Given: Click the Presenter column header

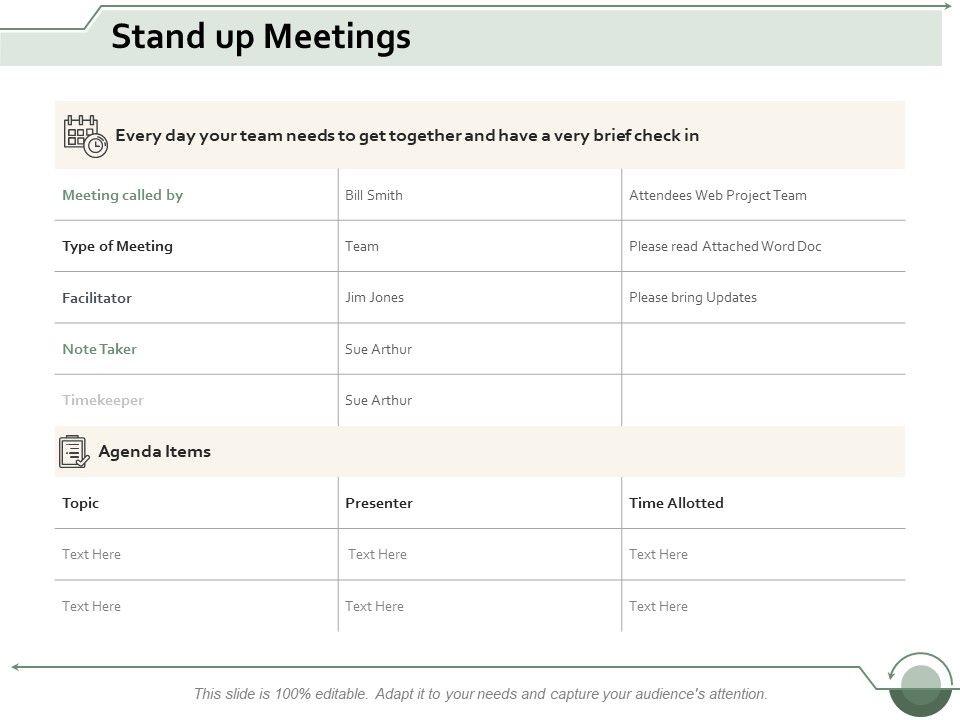Looking at the screenshot, I should pyautogui.click(x=378, y=503).
